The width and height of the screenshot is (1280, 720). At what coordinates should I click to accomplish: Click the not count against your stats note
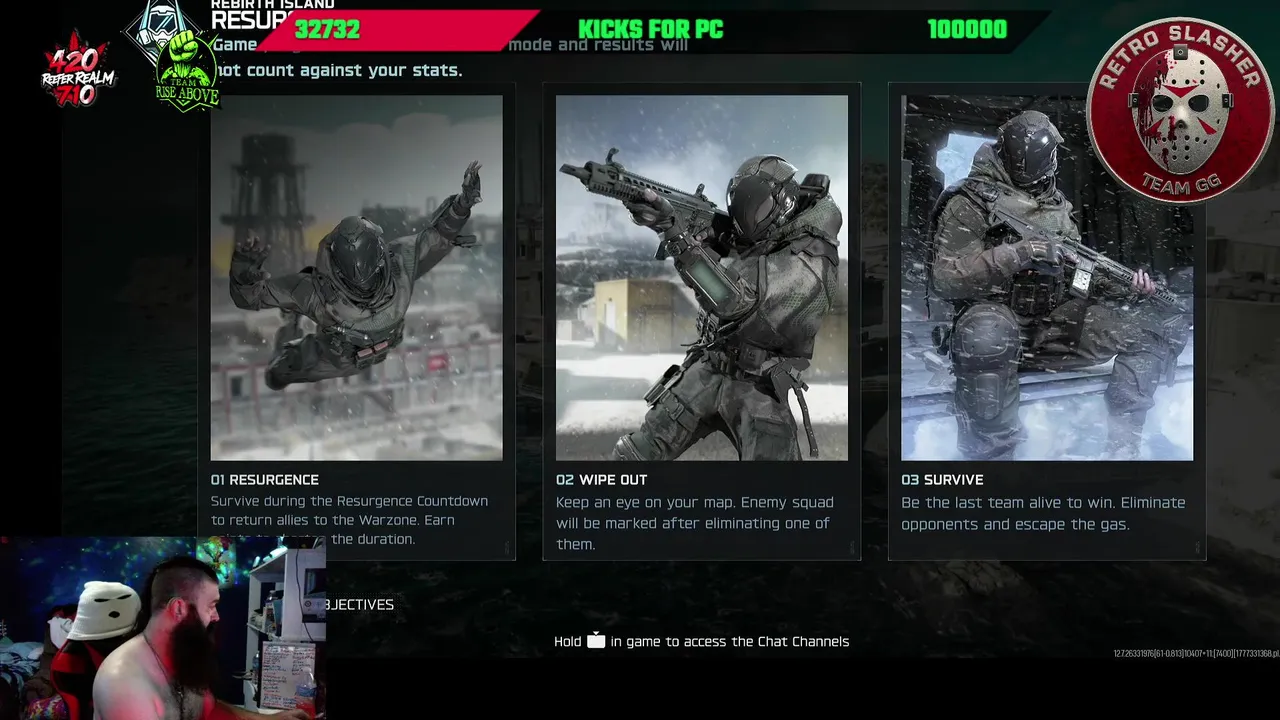pos(338,70)
